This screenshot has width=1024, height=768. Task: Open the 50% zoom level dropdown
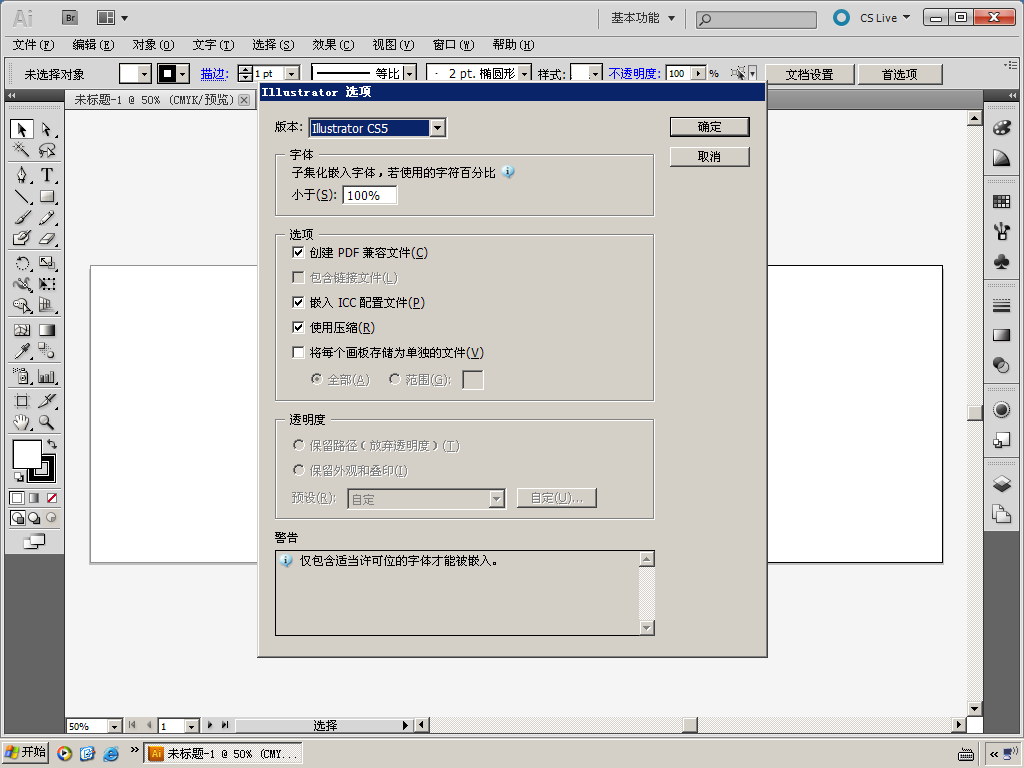click(x=114, y=726)
